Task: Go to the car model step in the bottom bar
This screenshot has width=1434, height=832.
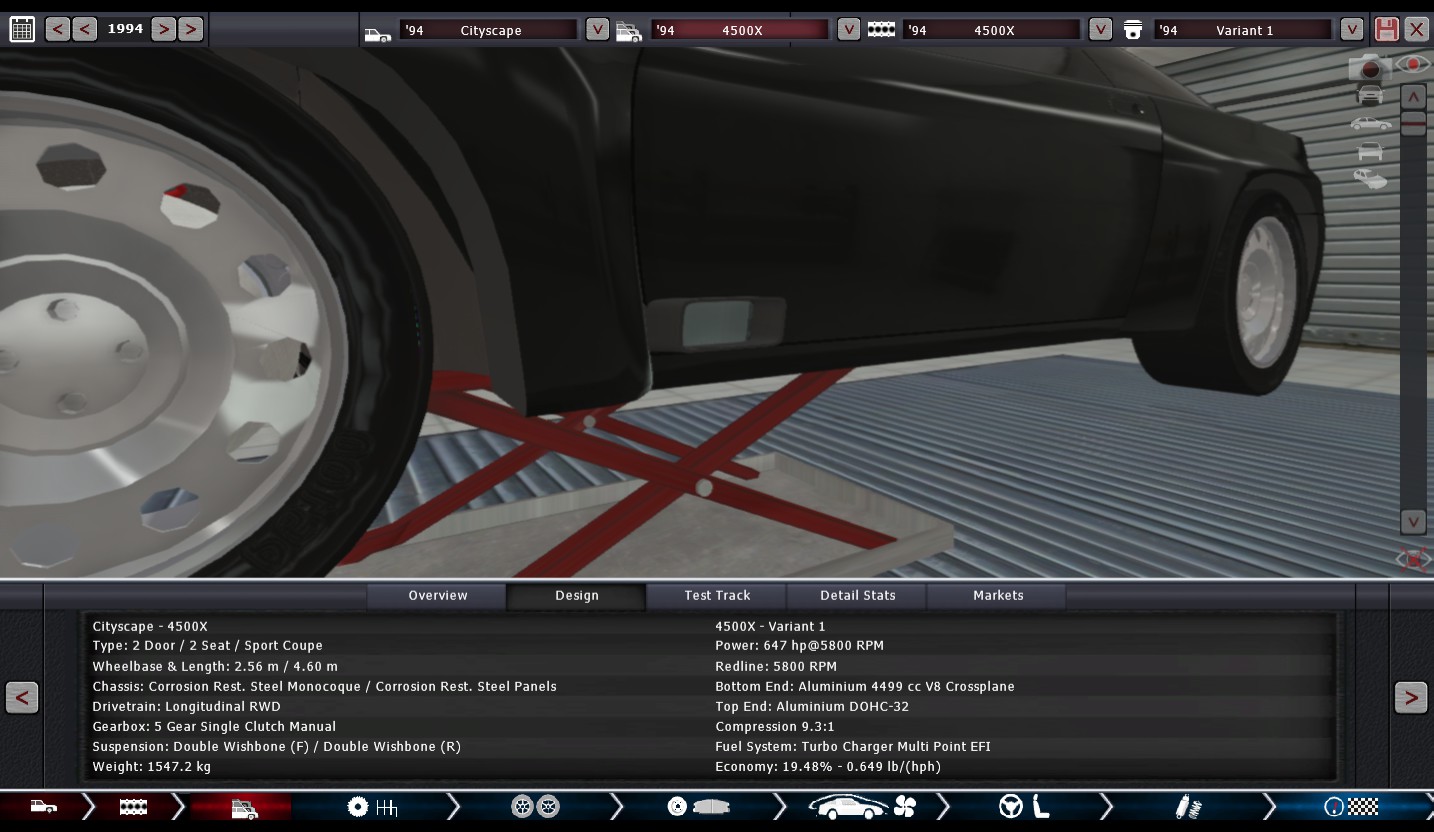Action: click(x=44, y=807)
